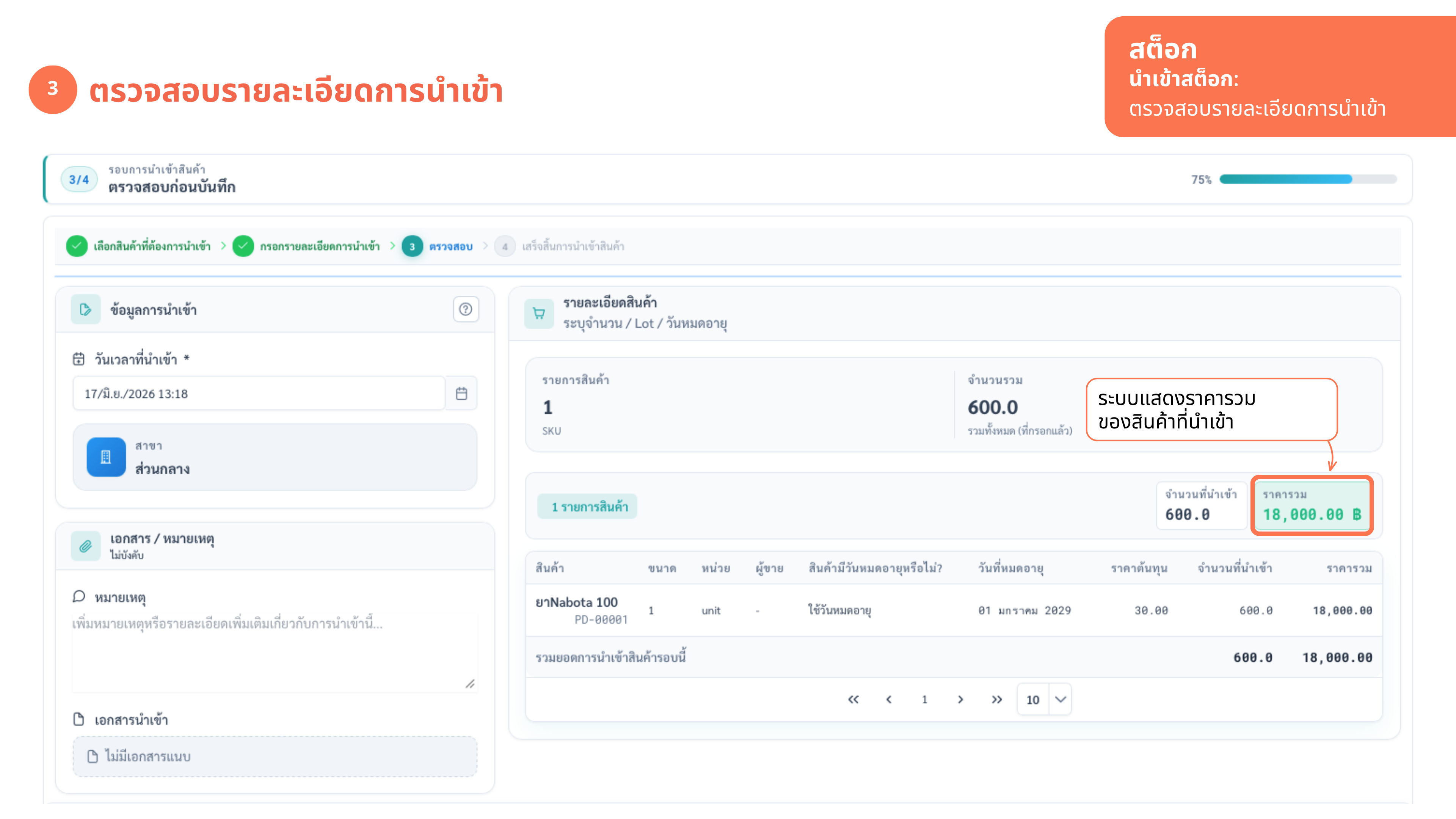Click the สินค้า column header

coord(549,568)
